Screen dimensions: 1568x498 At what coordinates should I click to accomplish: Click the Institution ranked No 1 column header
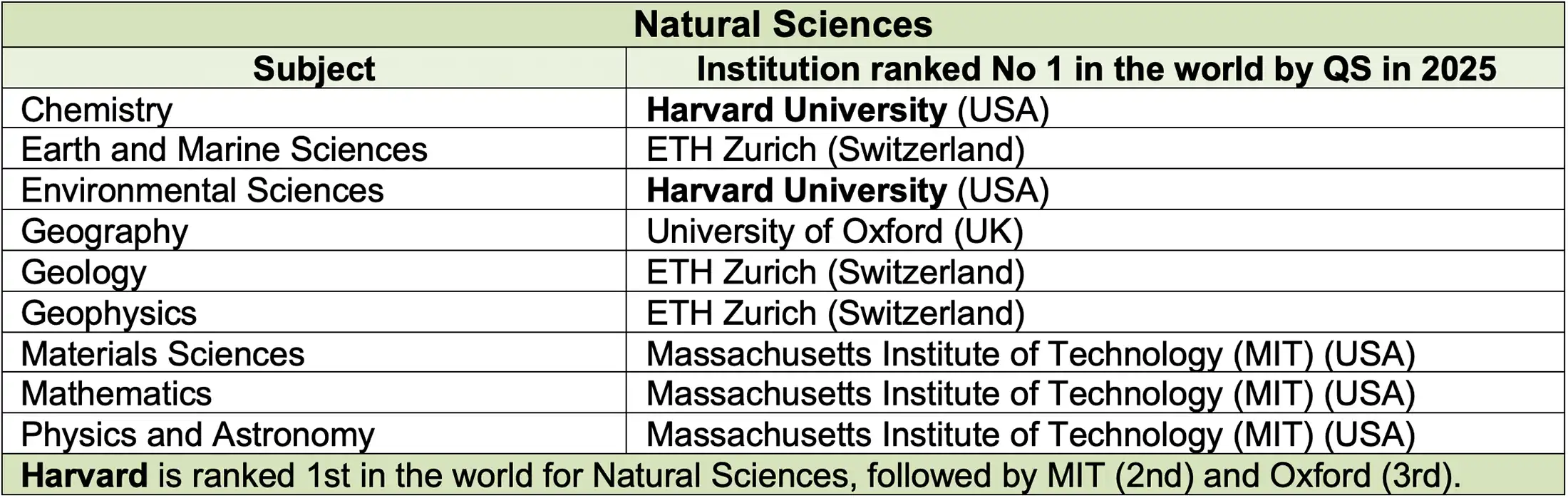tap(1095, 68)
